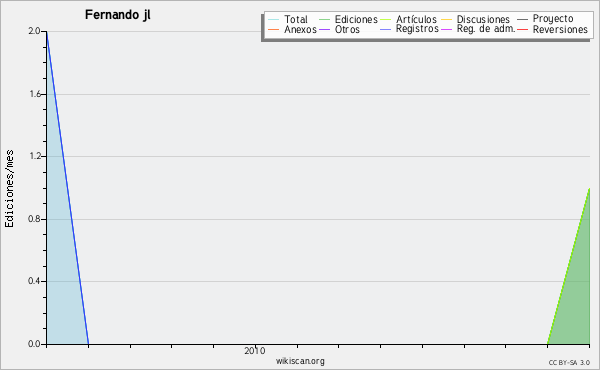Click the y-axis value '0.4'
Image resolution: width=600 pixels, height=370 pixels.
[x=34, y=281]
